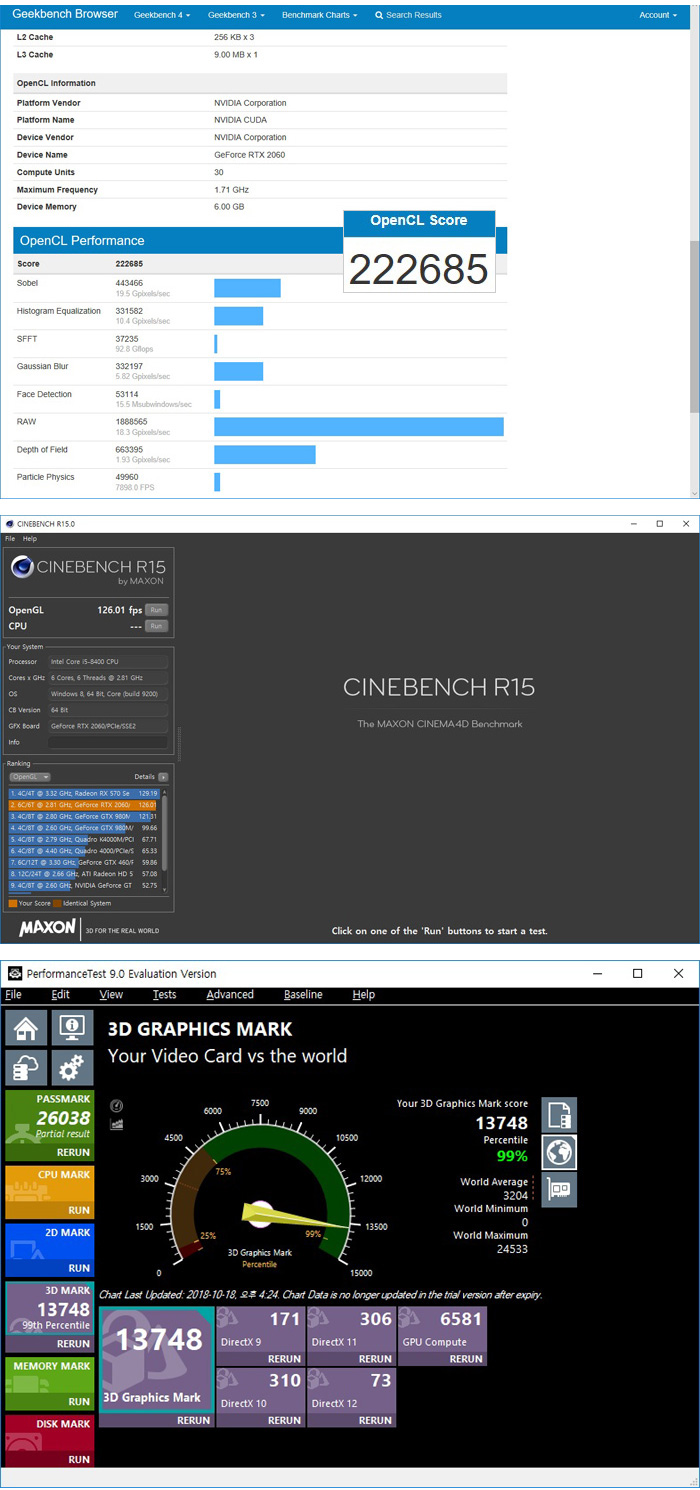Viewport: 700px width, 1490px height.
Task: Open PerformanceTest Tests menu
Action: coord(164,994)
